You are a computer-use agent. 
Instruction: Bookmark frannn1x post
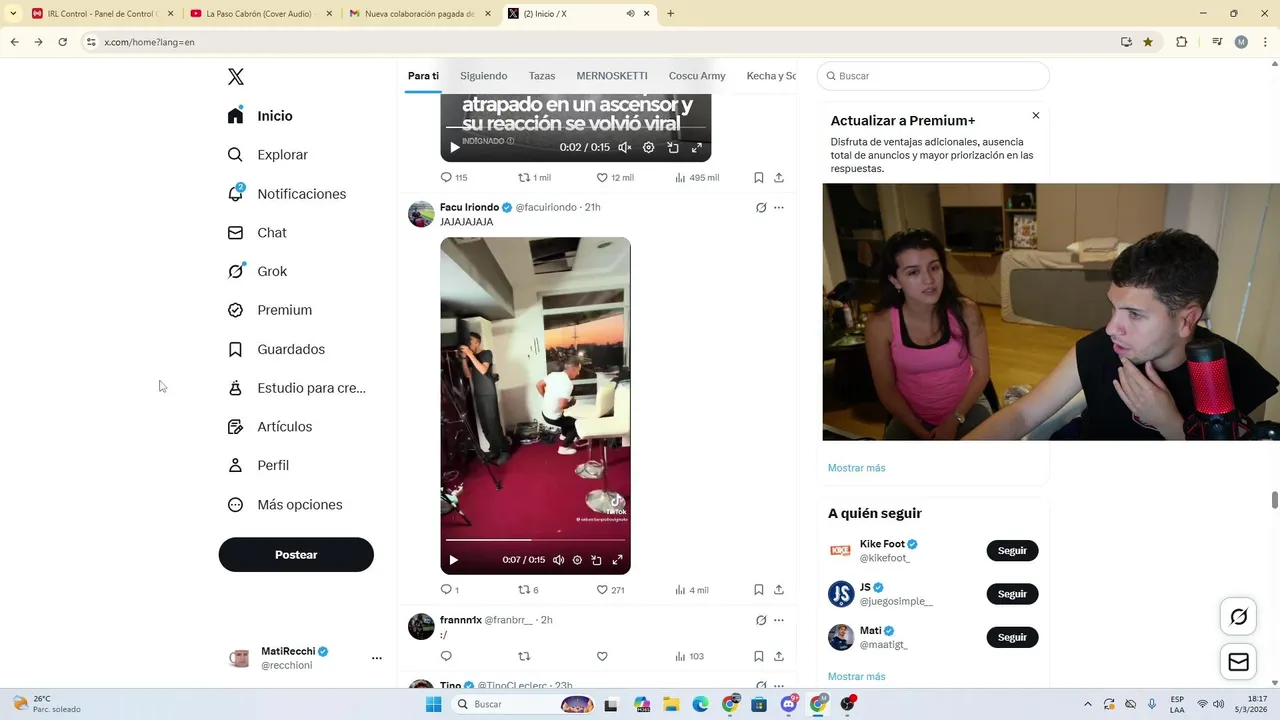click(x=759, y=656)
